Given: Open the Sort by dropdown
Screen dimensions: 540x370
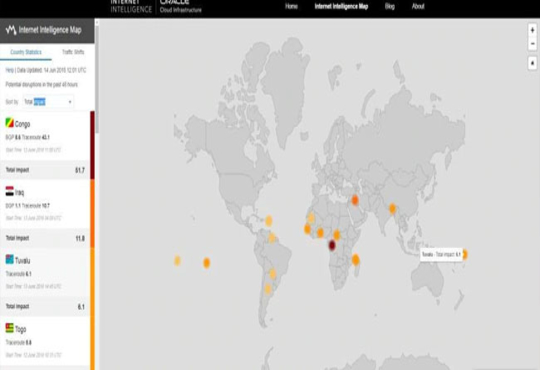Looking at the screenshot, I should tap(48, 102).
